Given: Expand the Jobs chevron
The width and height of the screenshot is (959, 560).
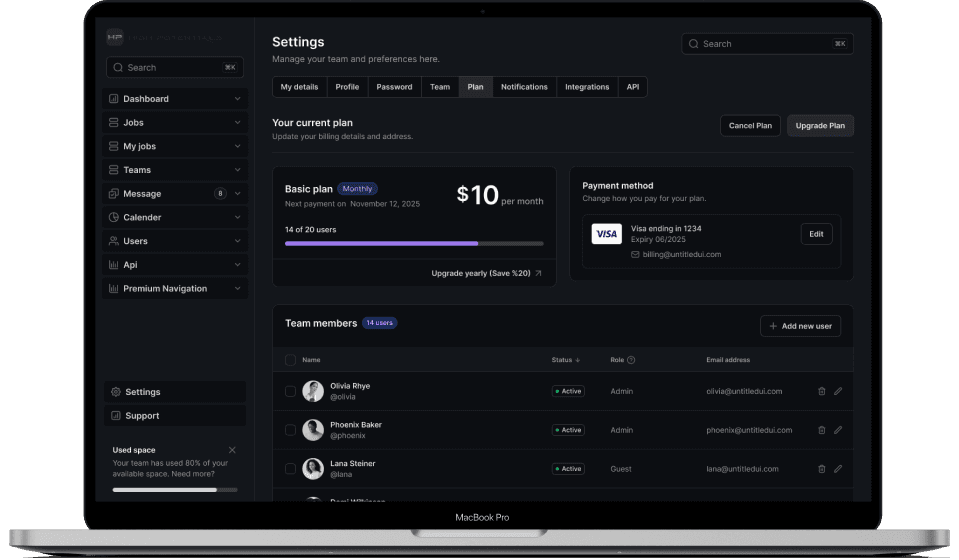Looking at the screenshot, I should pos(237,122).
